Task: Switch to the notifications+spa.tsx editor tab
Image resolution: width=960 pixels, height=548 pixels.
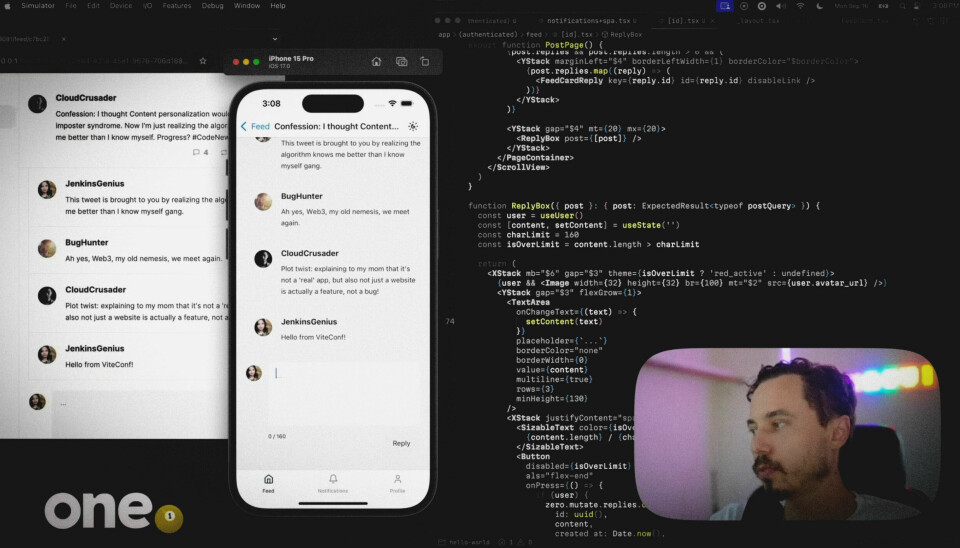Action: 590,21
